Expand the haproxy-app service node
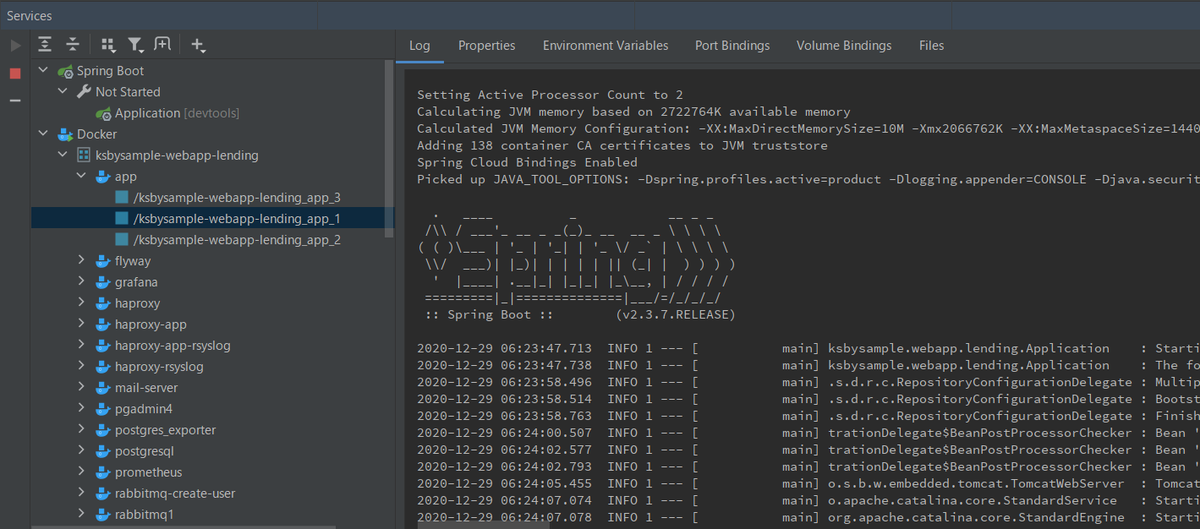This screenshot has width=1200, height=529. pyautogui.click(x=82, y=324)
